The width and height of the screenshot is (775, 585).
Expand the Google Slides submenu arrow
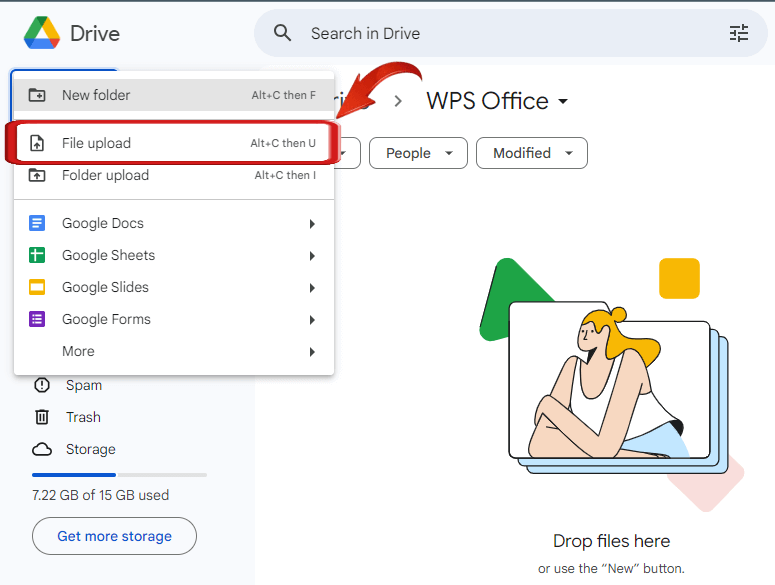tap(312, 288)
